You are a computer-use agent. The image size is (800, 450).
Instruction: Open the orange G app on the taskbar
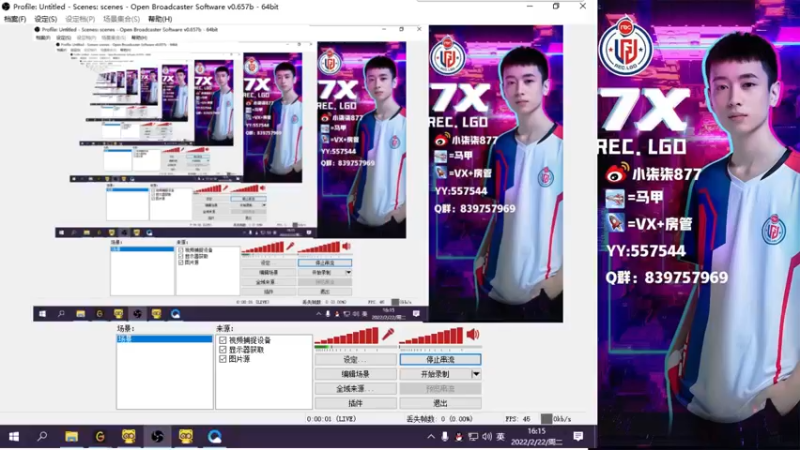[100, 437]
